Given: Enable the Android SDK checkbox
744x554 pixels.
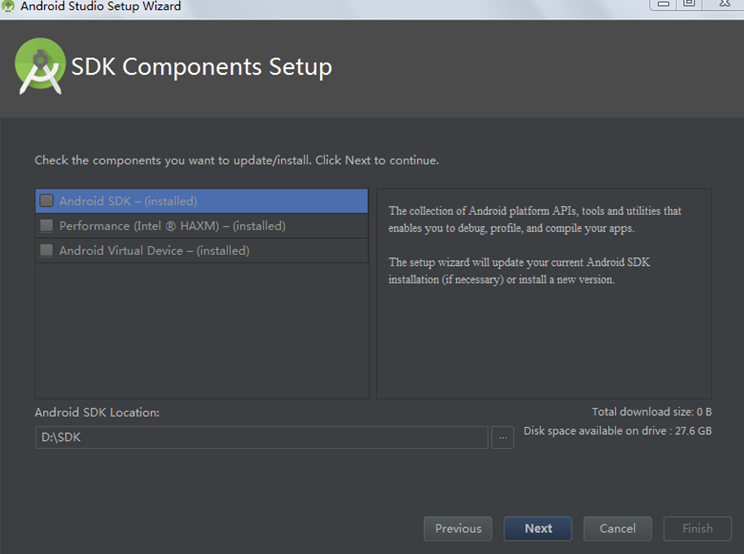Looking at the screenshot, I should (x=46, y=201).
